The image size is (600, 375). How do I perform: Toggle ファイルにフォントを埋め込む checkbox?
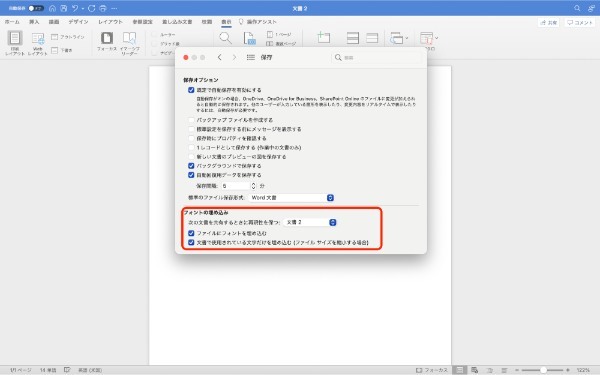[x=191, y=233]
